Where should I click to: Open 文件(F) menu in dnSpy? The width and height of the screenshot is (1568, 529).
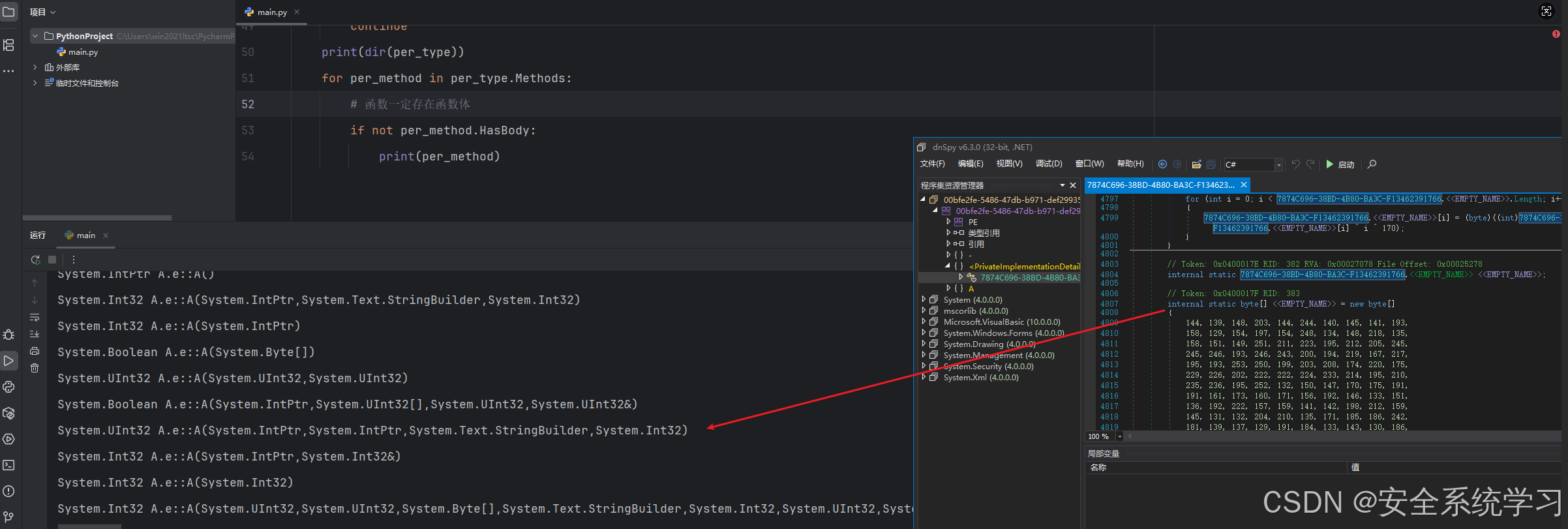click(932, 164)
